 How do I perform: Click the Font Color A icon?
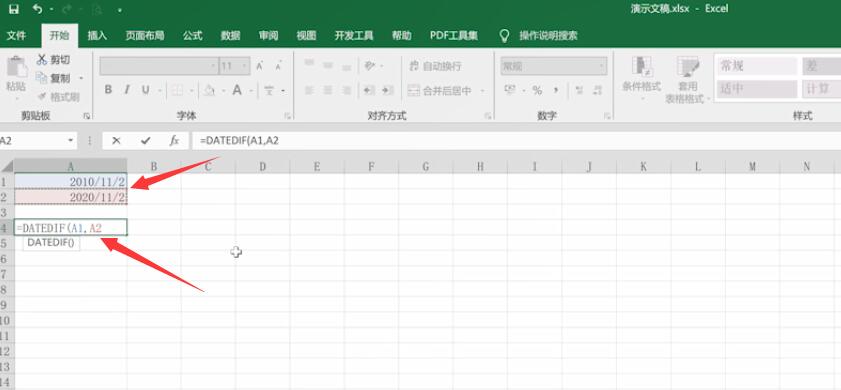[x=237, y=90]
